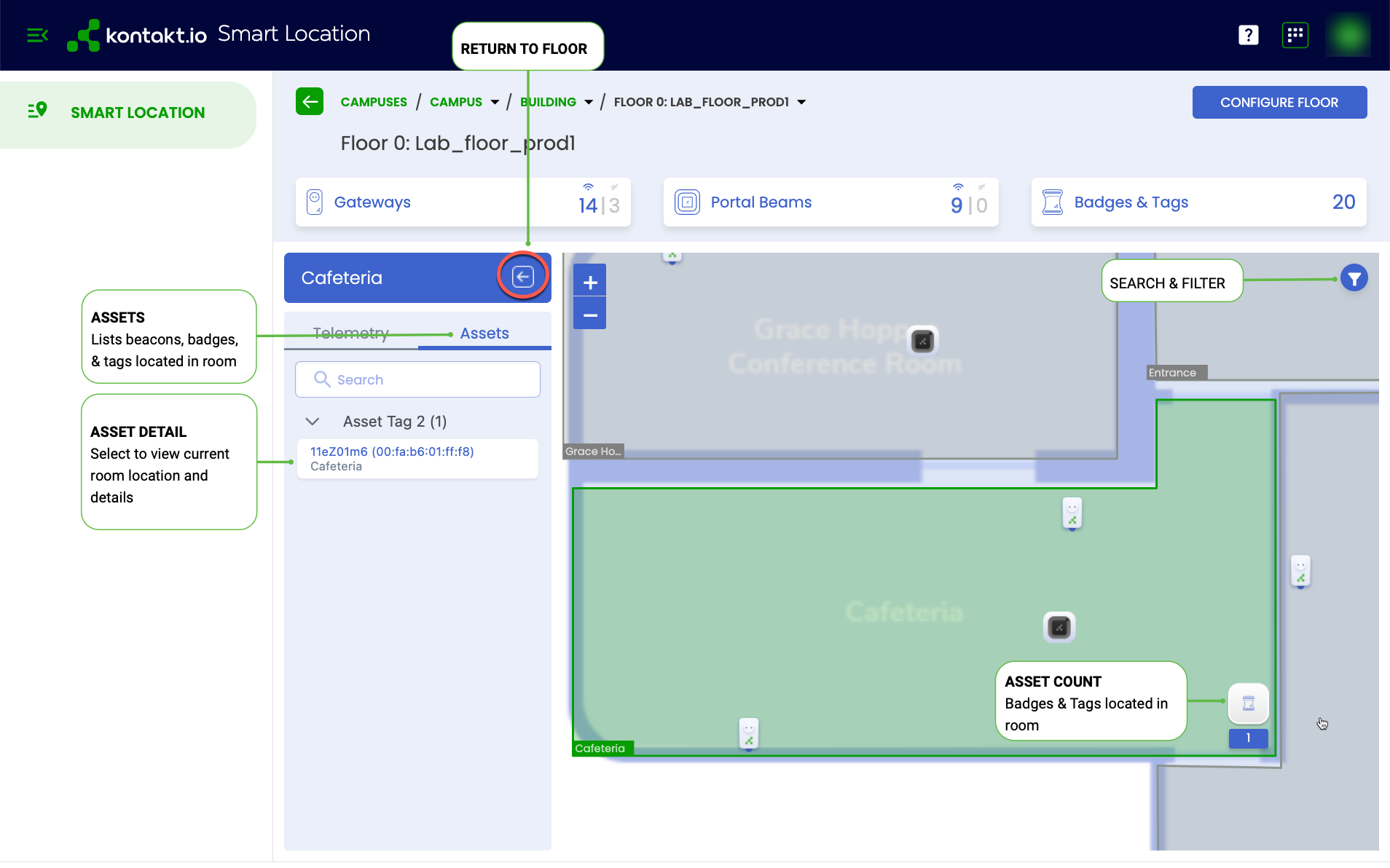Open the Badges & Tags card

1198,202
